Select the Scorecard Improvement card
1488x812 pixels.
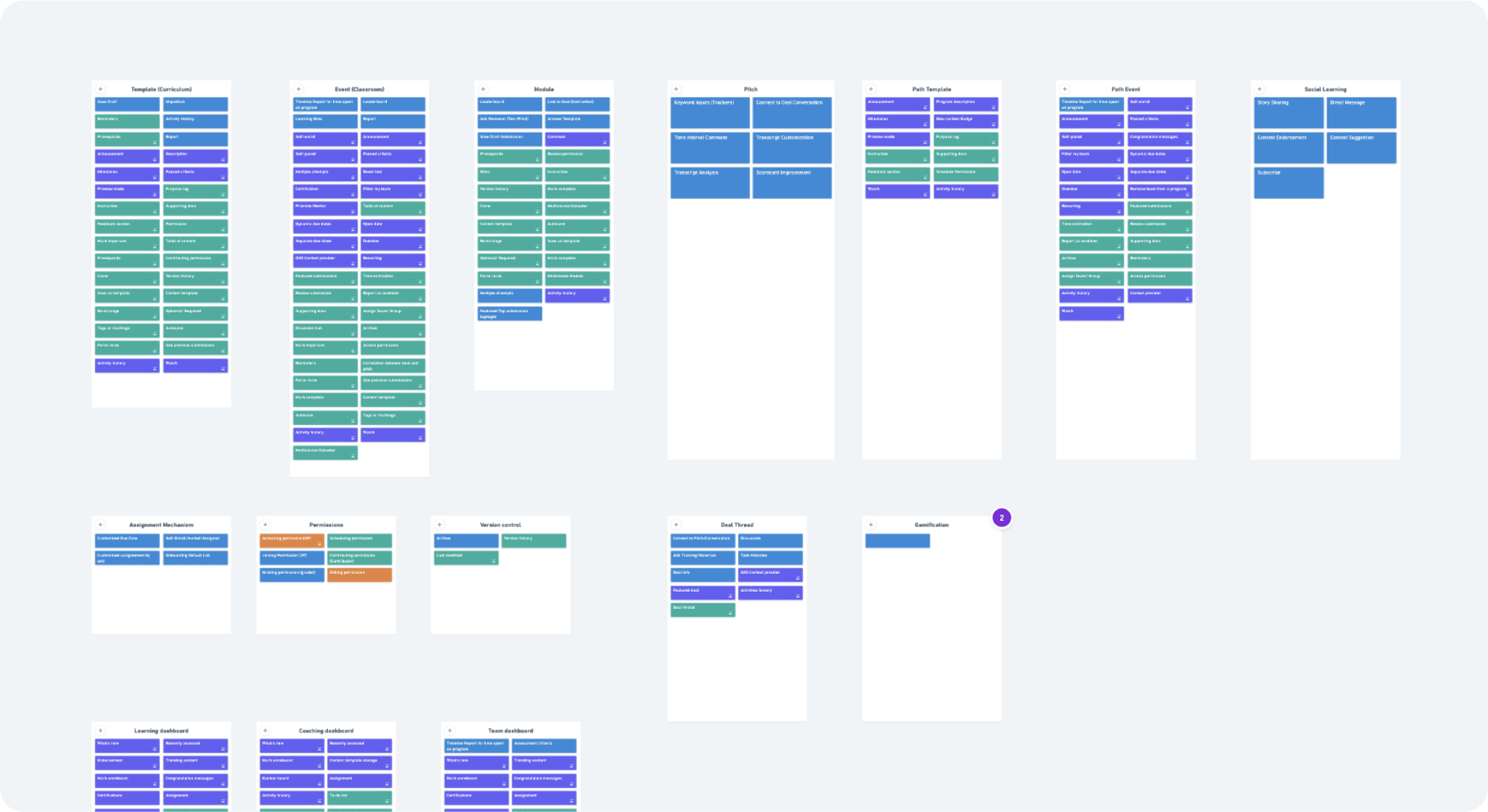(792, 183)
